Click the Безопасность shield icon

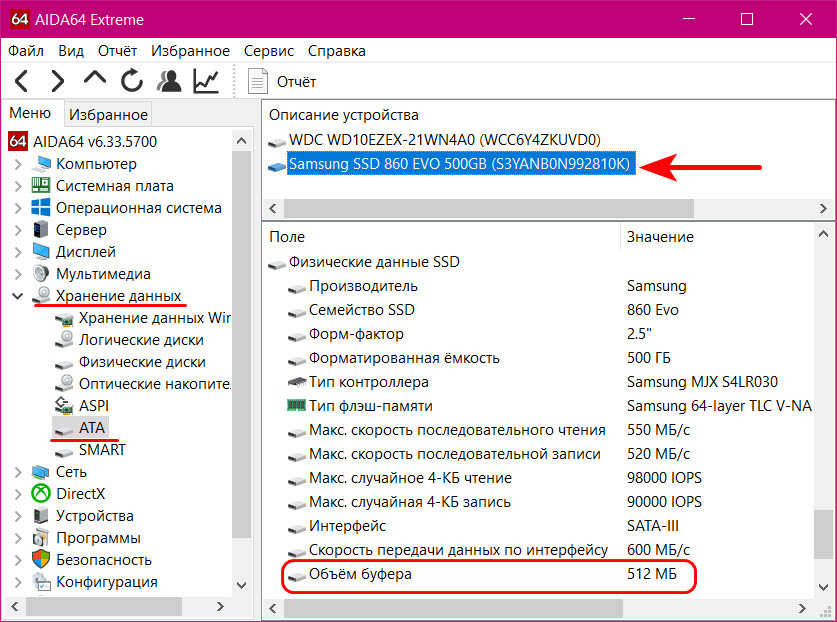(x=41, y=560)
